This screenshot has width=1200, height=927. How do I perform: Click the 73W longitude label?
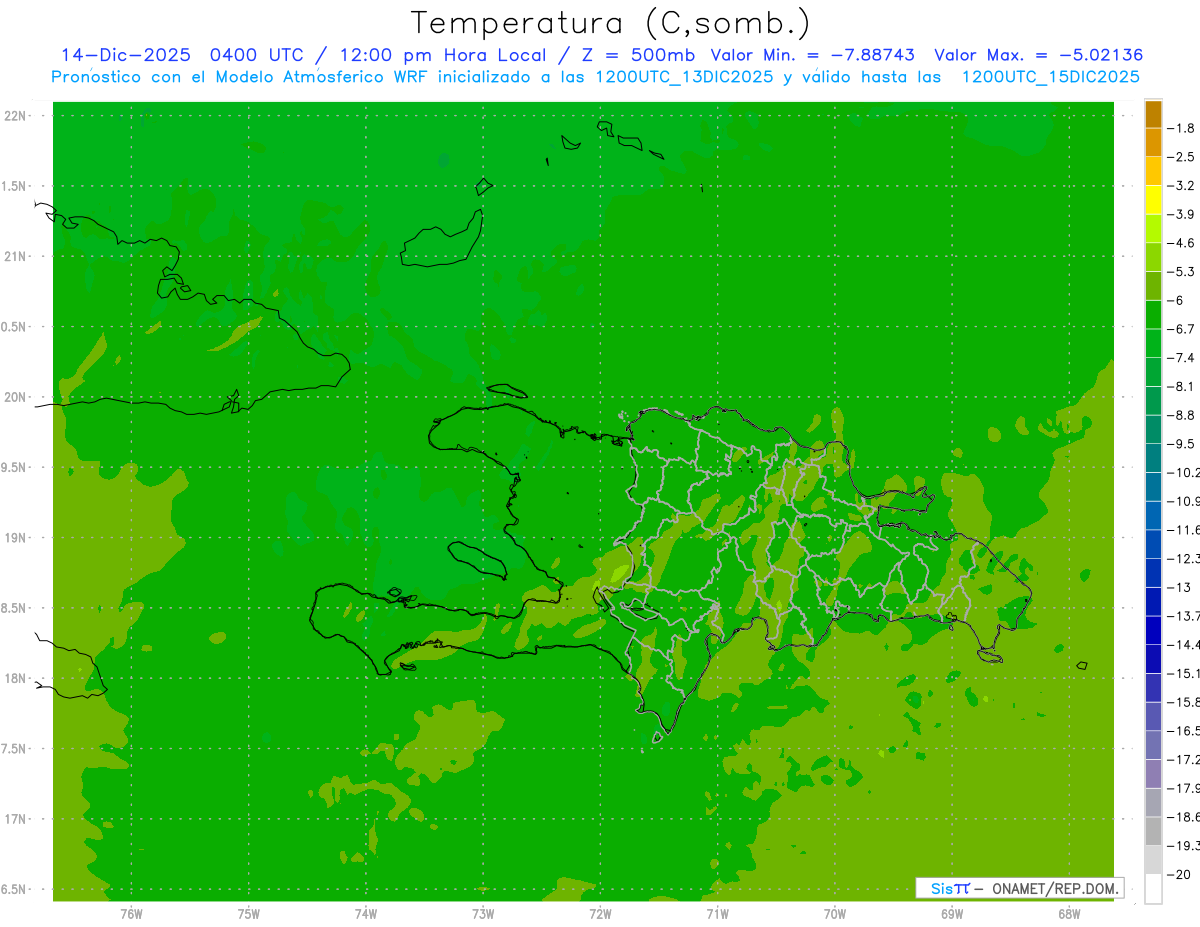[483, 914]
